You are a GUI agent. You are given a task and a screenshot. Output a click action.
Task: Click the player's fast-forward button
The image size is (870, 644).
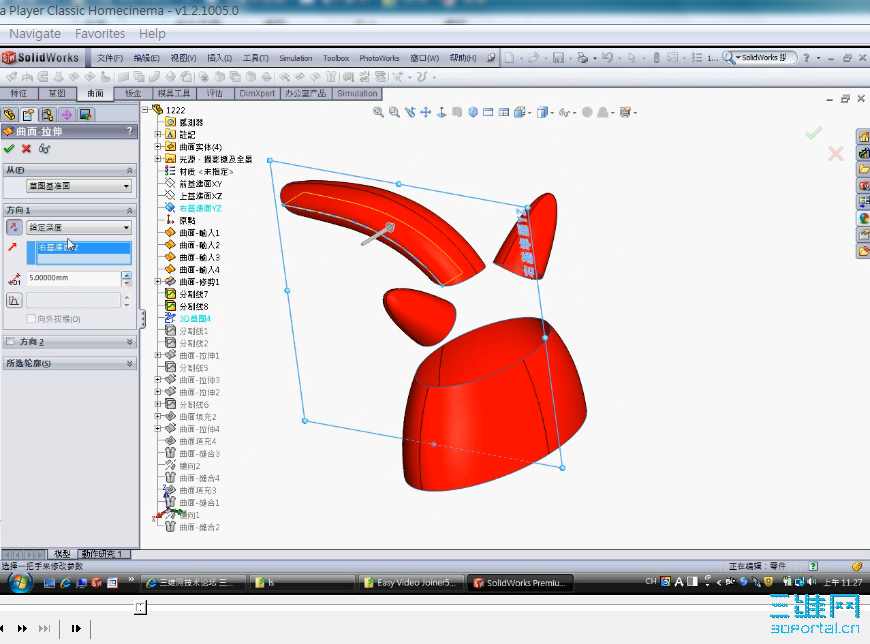pos(22,628)
